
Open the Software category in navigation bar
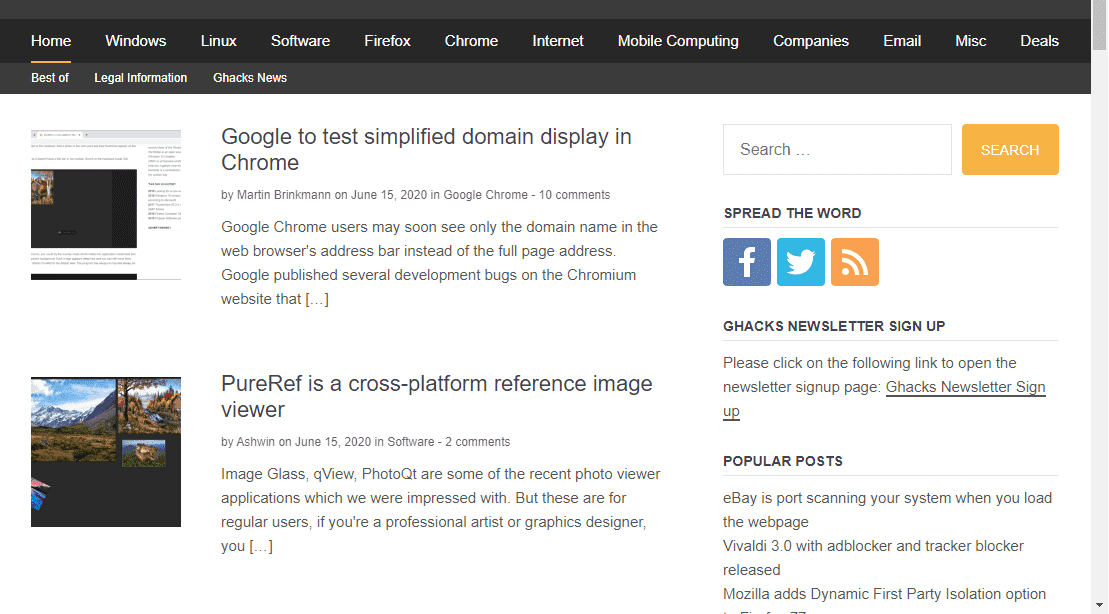[301, 41]
